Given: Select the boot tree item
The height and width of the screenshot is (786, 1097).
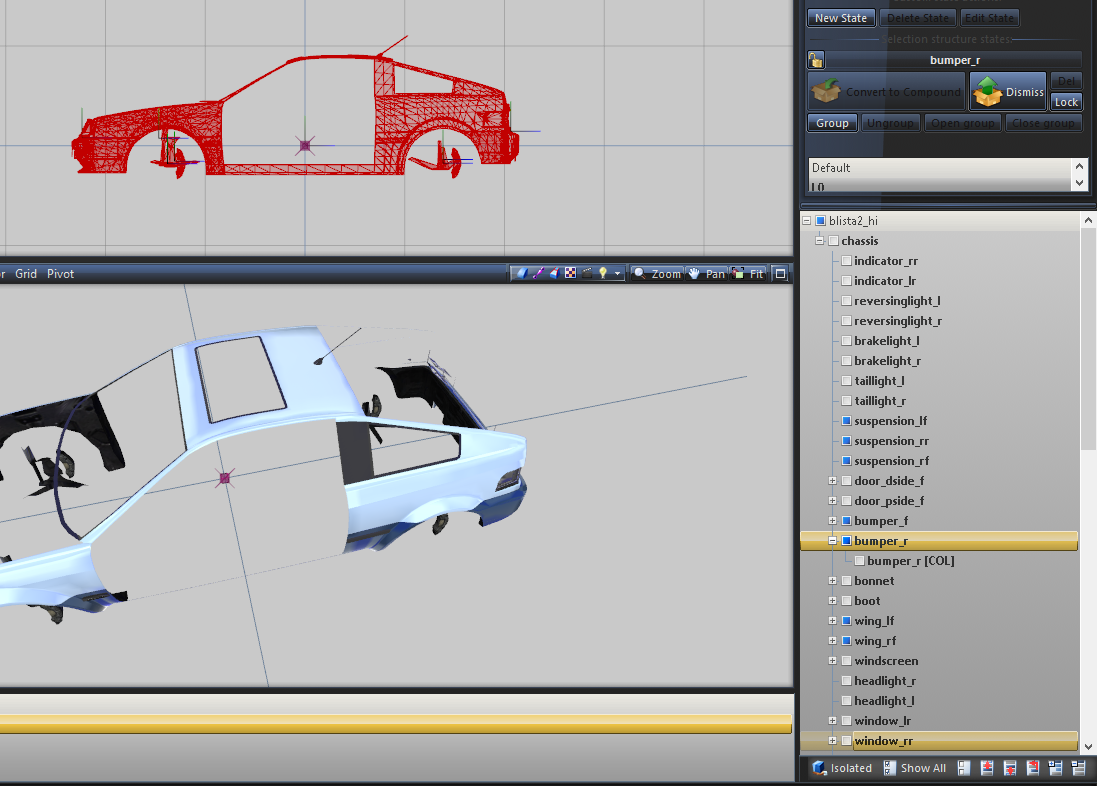Looking at the screenshot, I should point(867,601).
